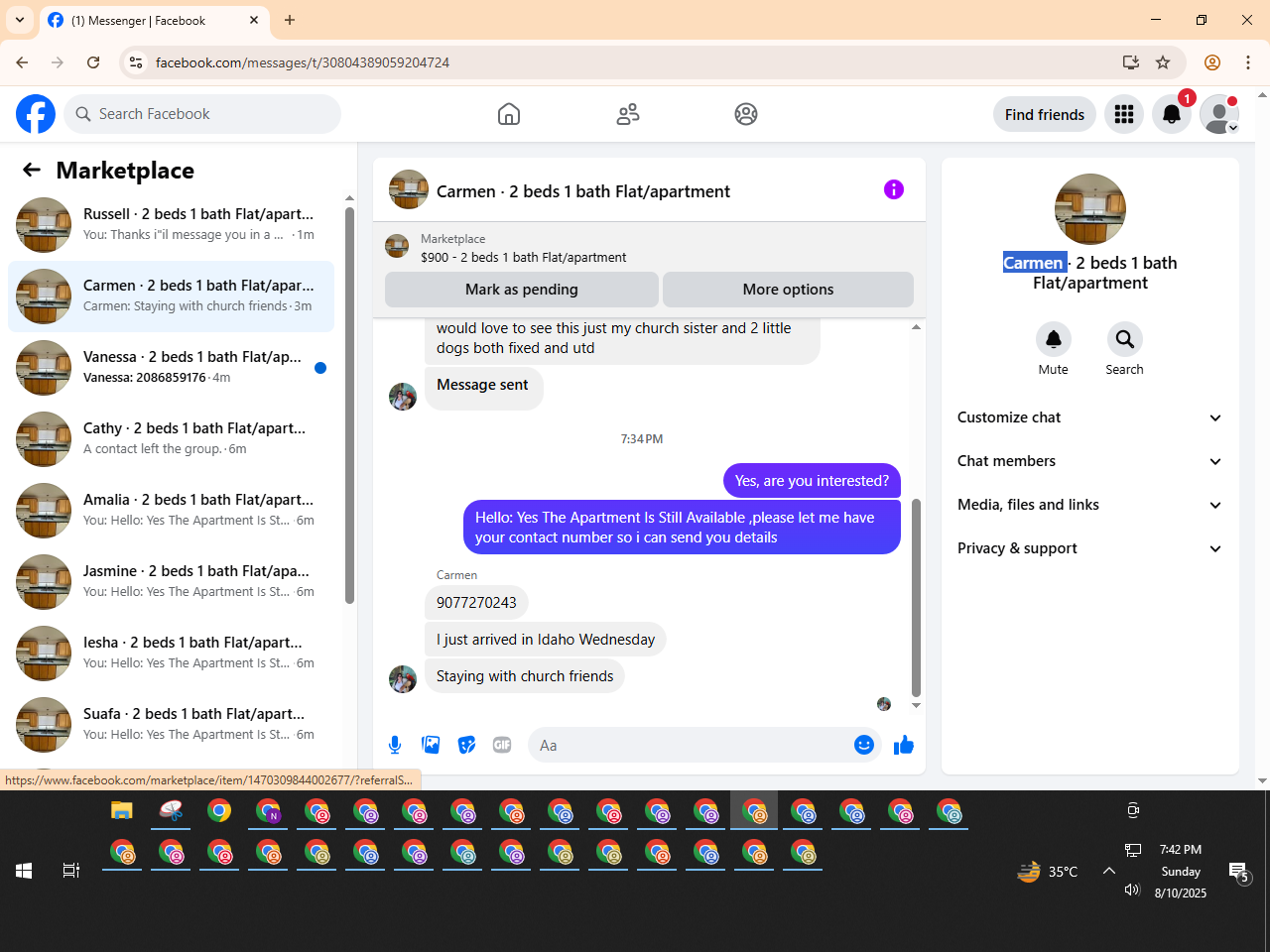Open Iesha conversation

pyautogui.click(x=171, y=654)
